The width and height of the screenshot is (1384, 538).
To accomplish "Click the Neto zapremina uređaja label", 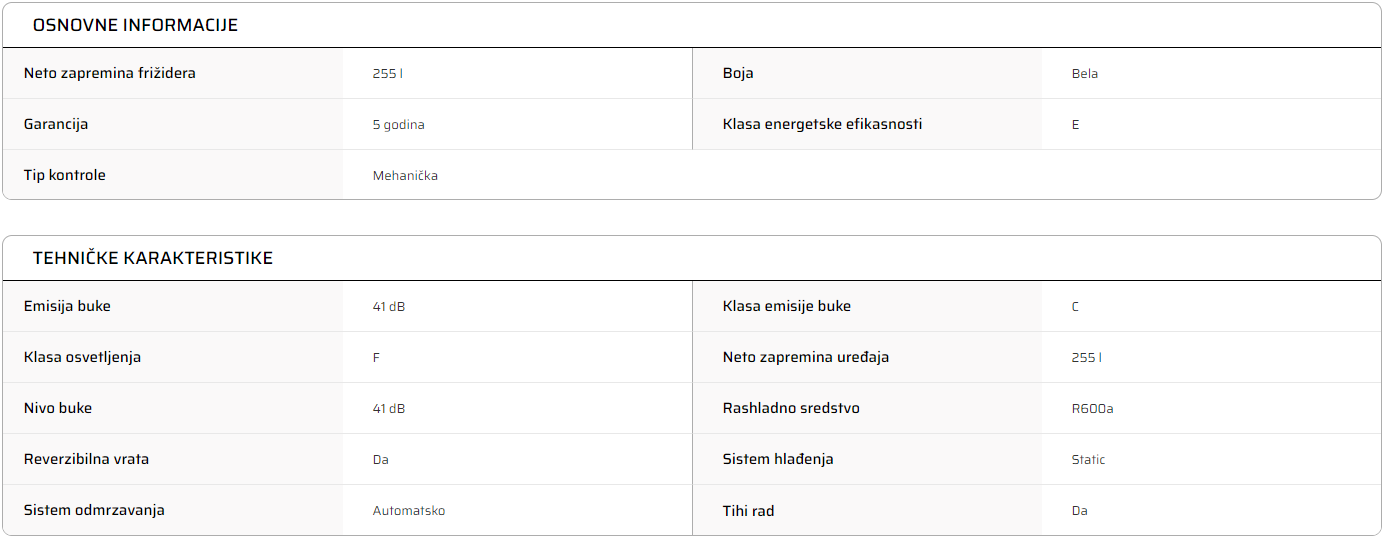I will pos(806,357).
